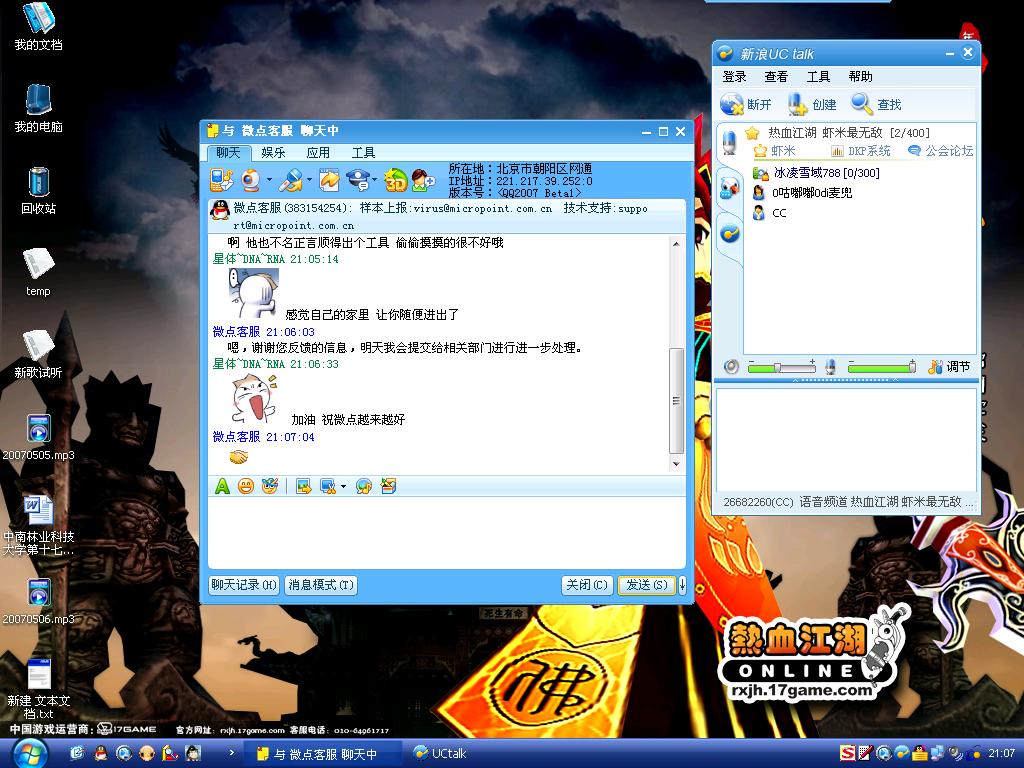Open the dropdown arrow beside the microphone icon
Image resolution: width=1024 pixels, height=768 pixels.
tap(309, 180)
